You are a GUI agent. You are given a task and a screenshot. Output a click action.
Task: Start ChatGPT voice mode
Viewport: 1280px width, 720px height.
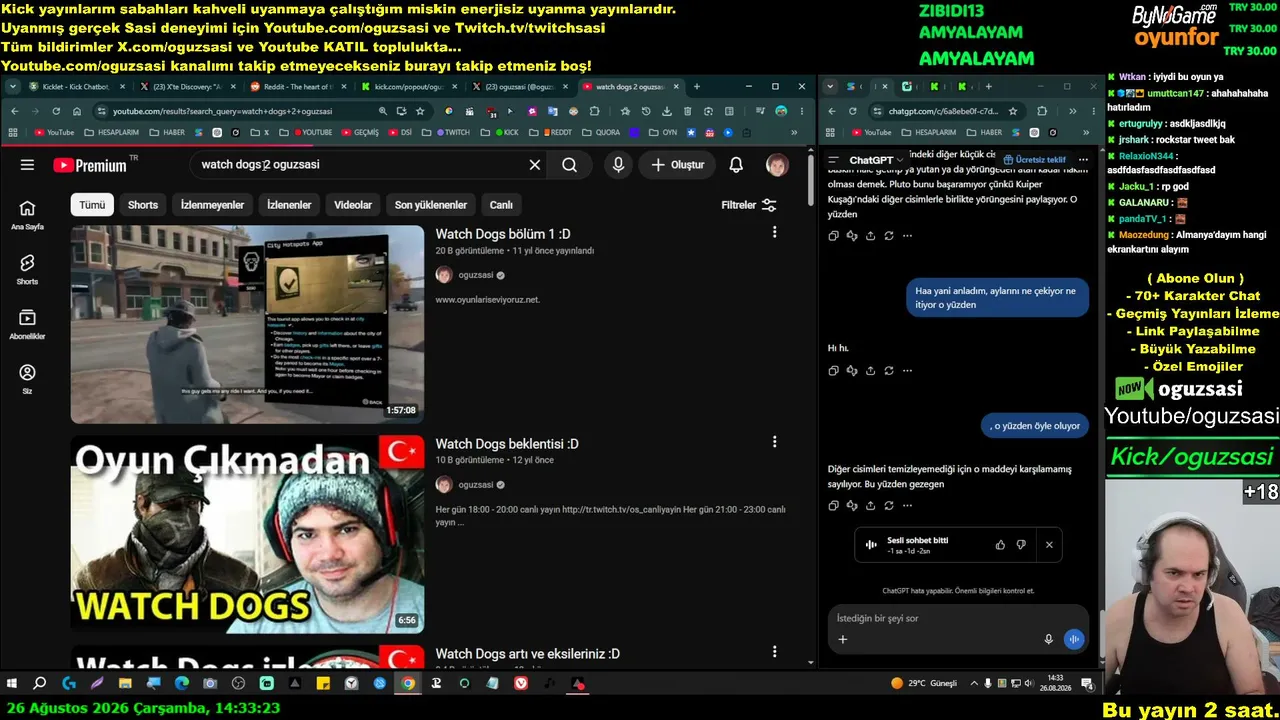point(1074,639)
